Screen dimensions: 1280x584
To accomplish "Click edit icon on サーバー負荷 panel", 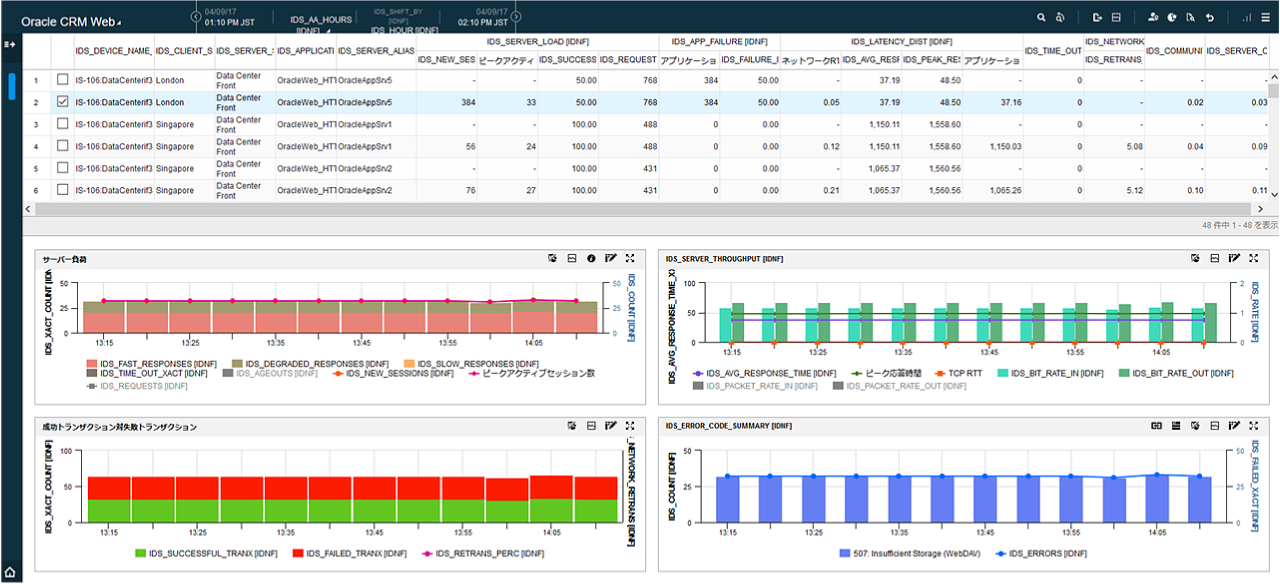I will pos(610,259).
